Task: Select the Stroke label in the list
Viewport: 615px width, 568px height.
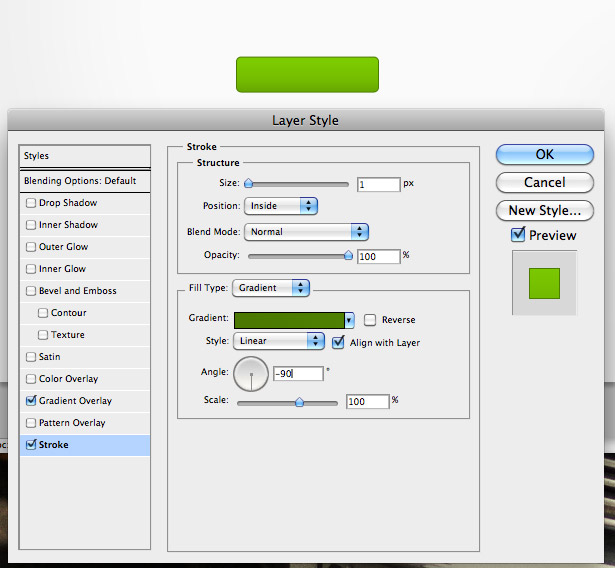Action: click(53, 445)
